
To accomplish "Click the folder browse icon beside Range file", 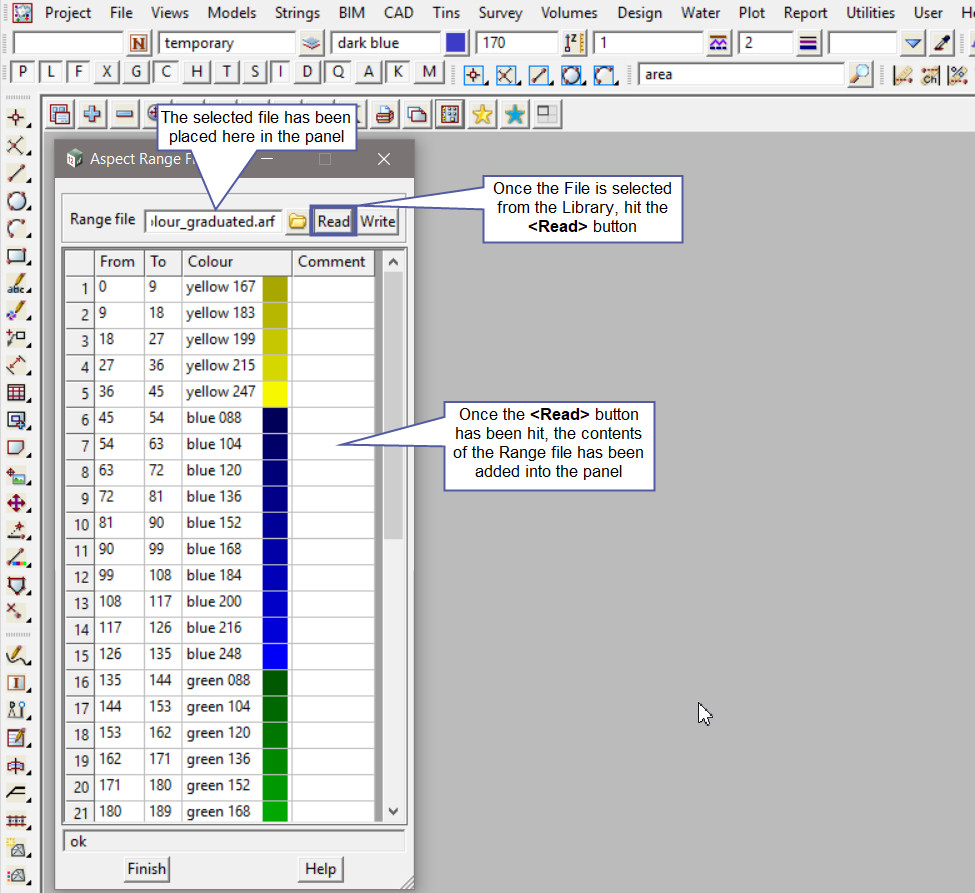I will tap(297, 222).
